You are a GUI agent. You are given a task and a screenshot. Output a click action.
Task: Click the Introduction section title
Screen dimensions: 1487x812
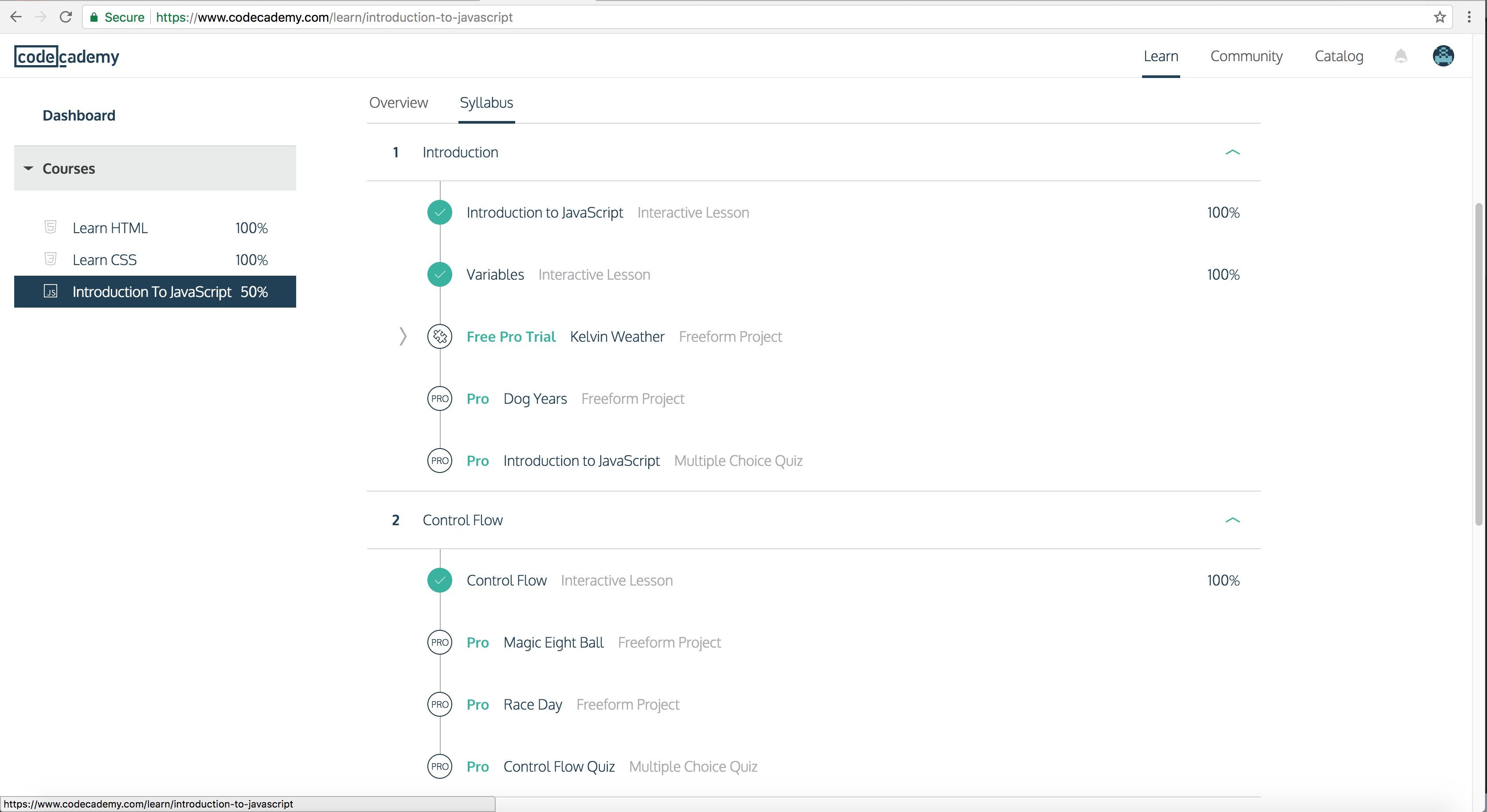tap(460, 152)
